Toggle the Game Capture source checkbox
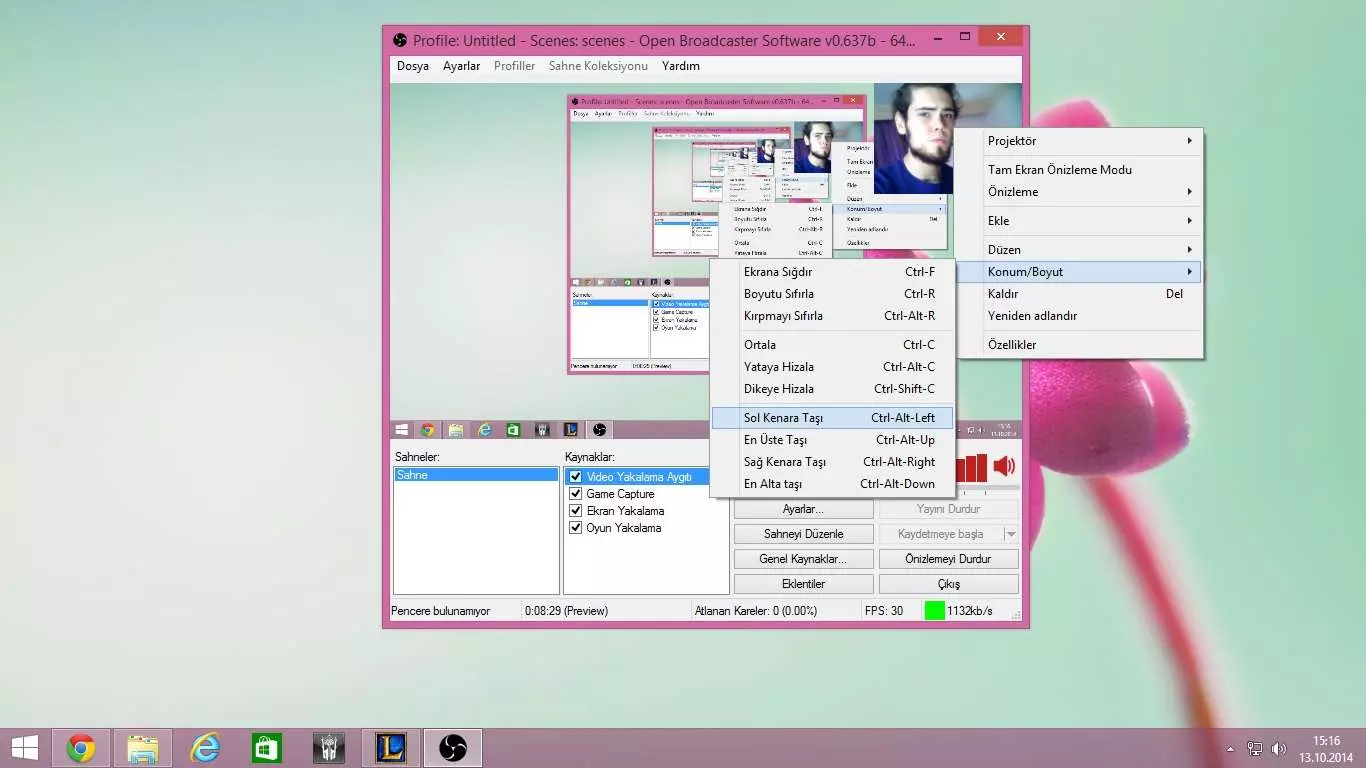This screenshot has width=1366, height=768. [x=575, y=494]
